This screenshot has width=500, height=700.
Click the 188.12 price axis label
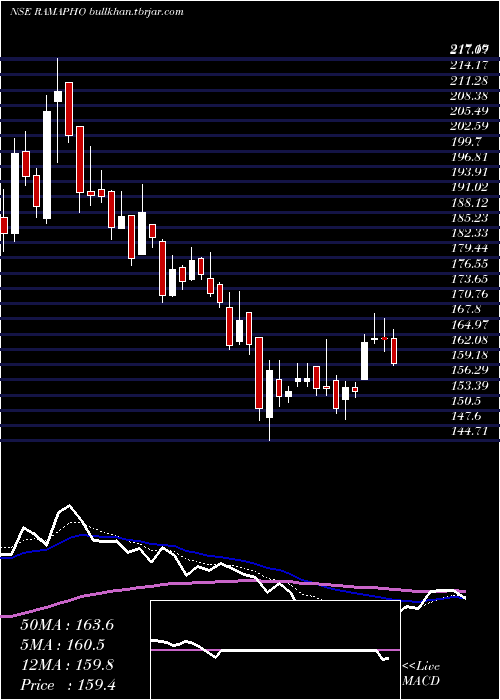click(470, 203)
